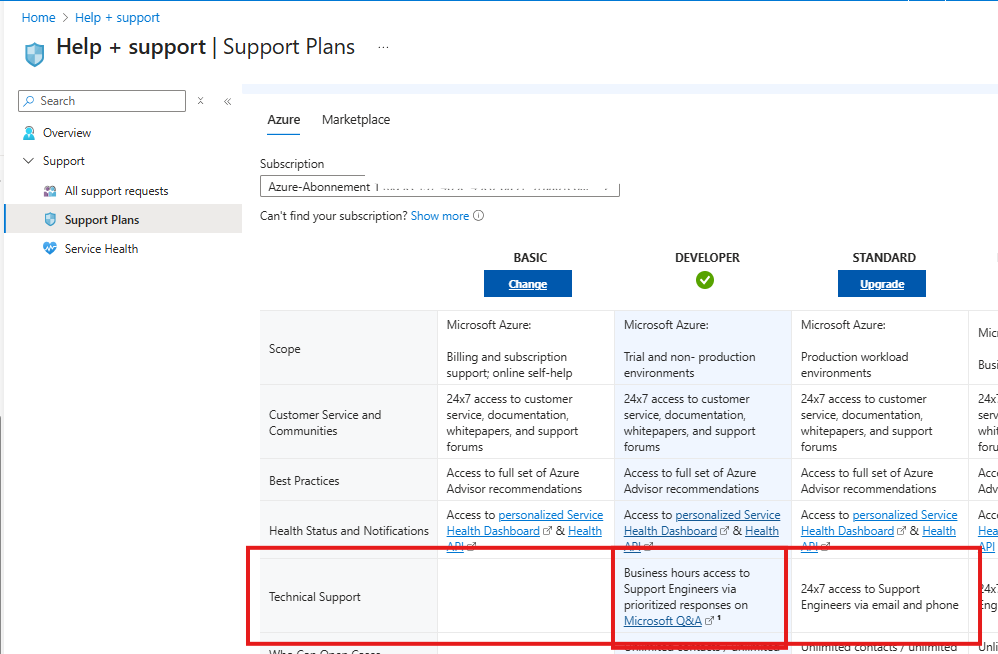Click the Help + support breadcrumb
998x654 pixels.
click(117, 18)
